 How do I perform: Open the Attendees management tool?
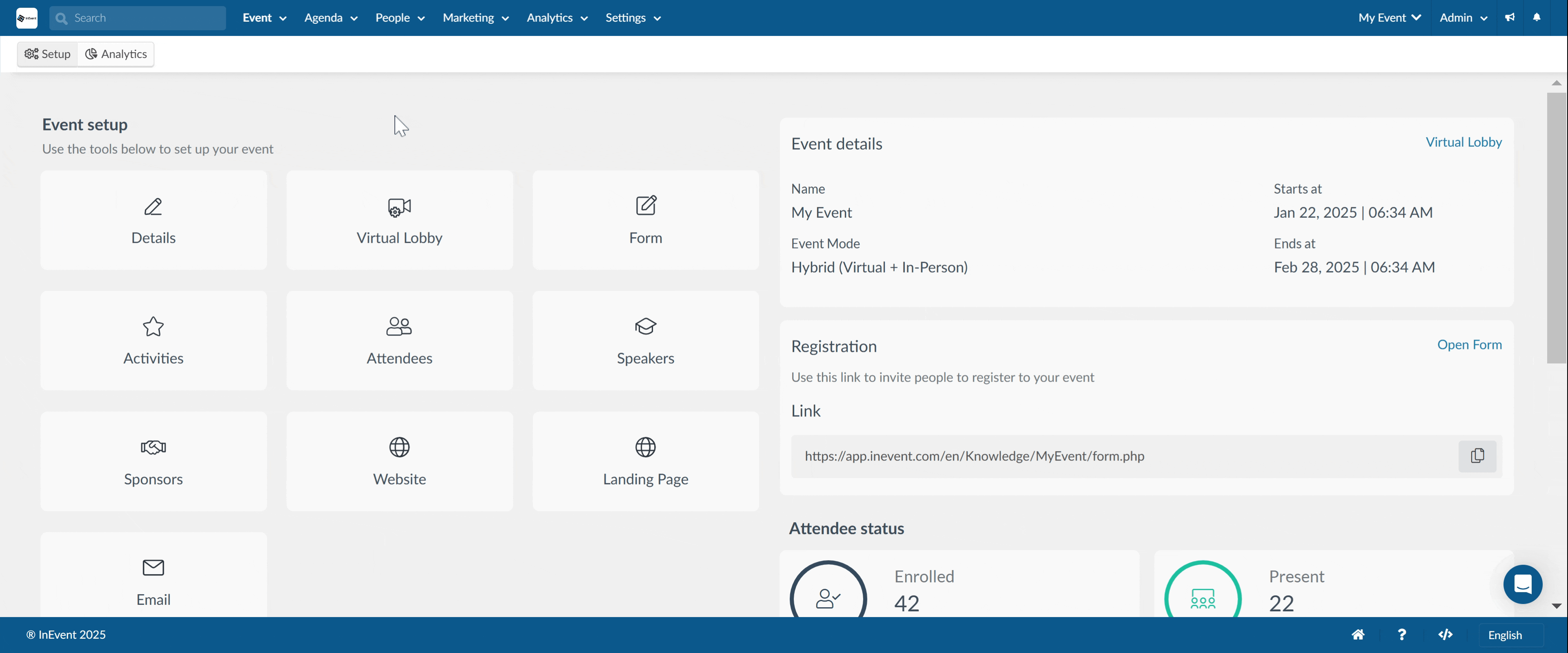click(x=398, y=339)
